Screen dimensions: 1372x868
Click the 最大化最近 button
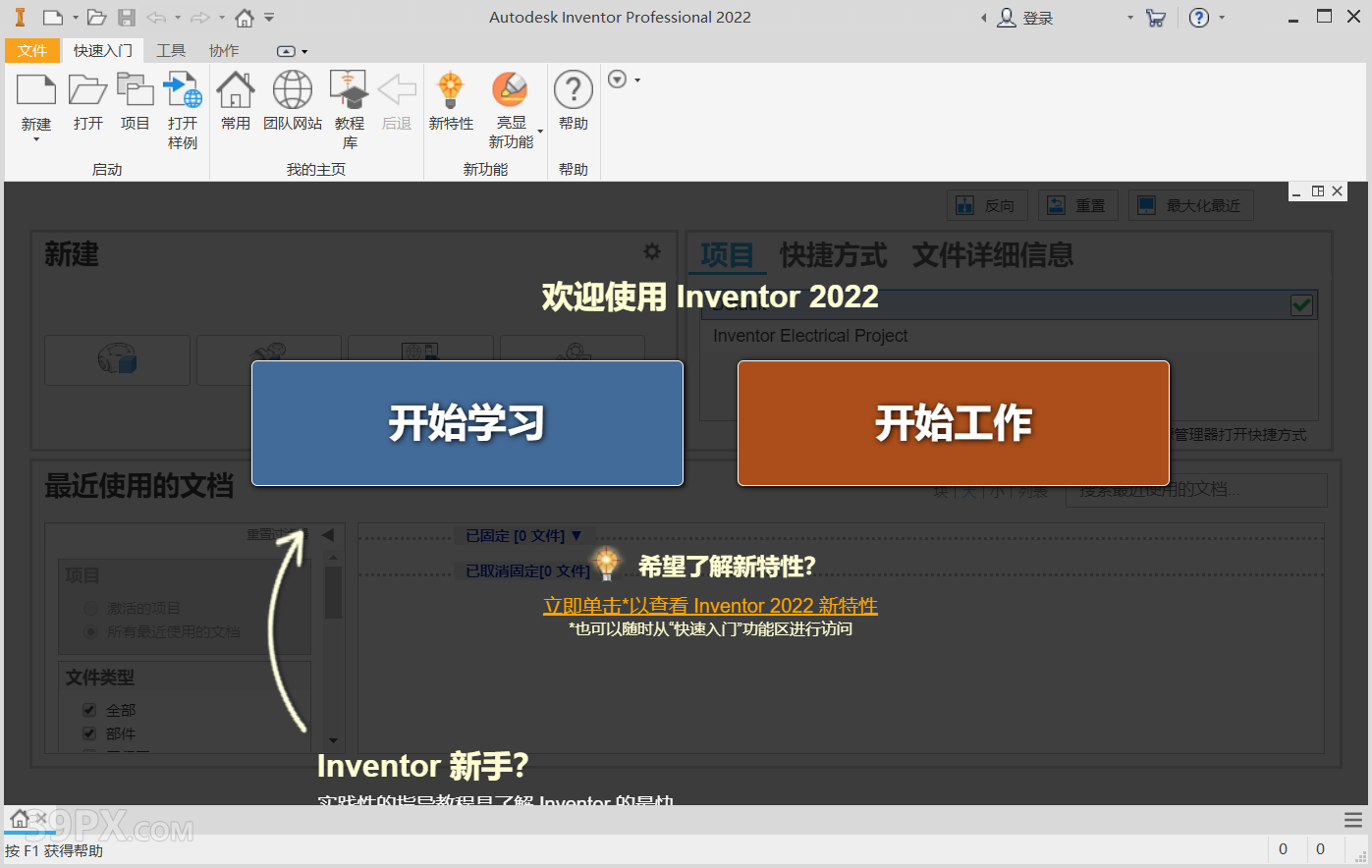point(1190,205)
